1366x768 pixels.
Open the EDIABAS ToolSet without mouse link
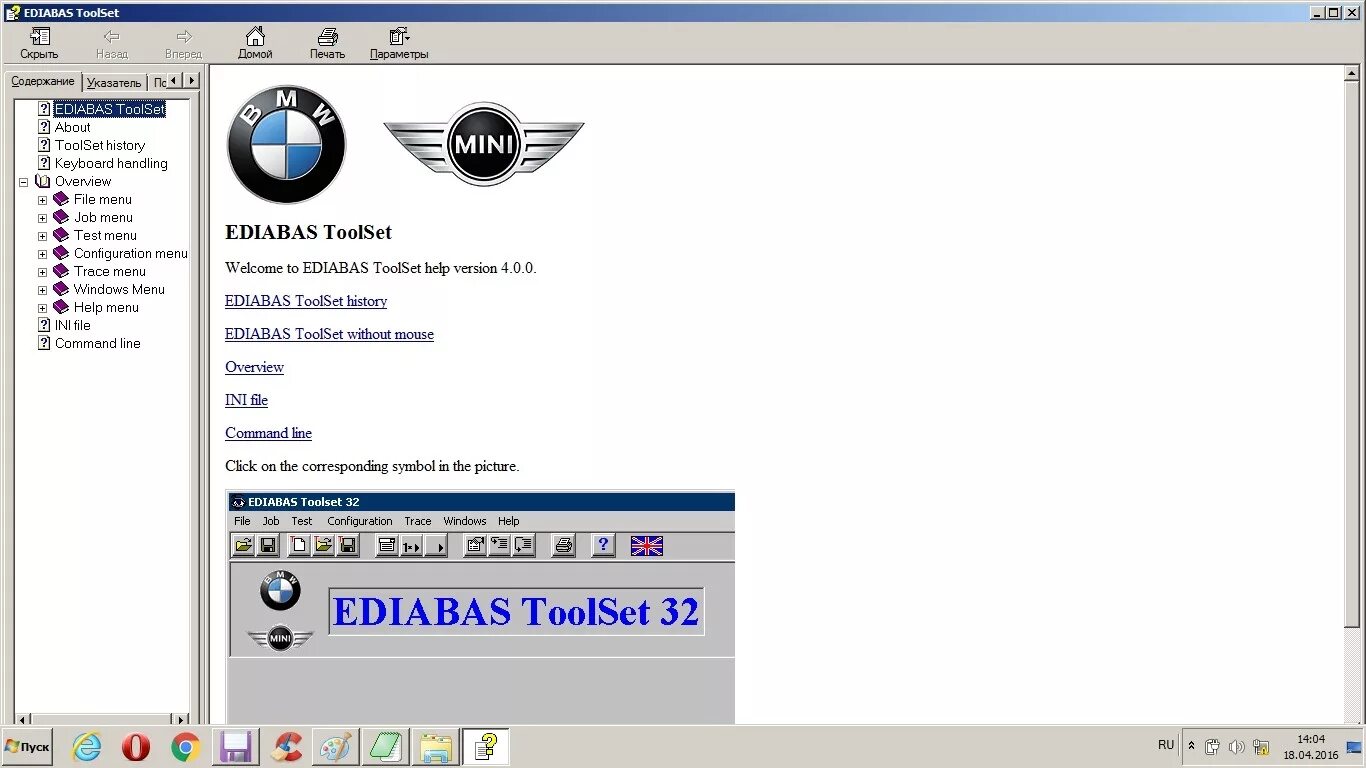click(x=329, y=334)
